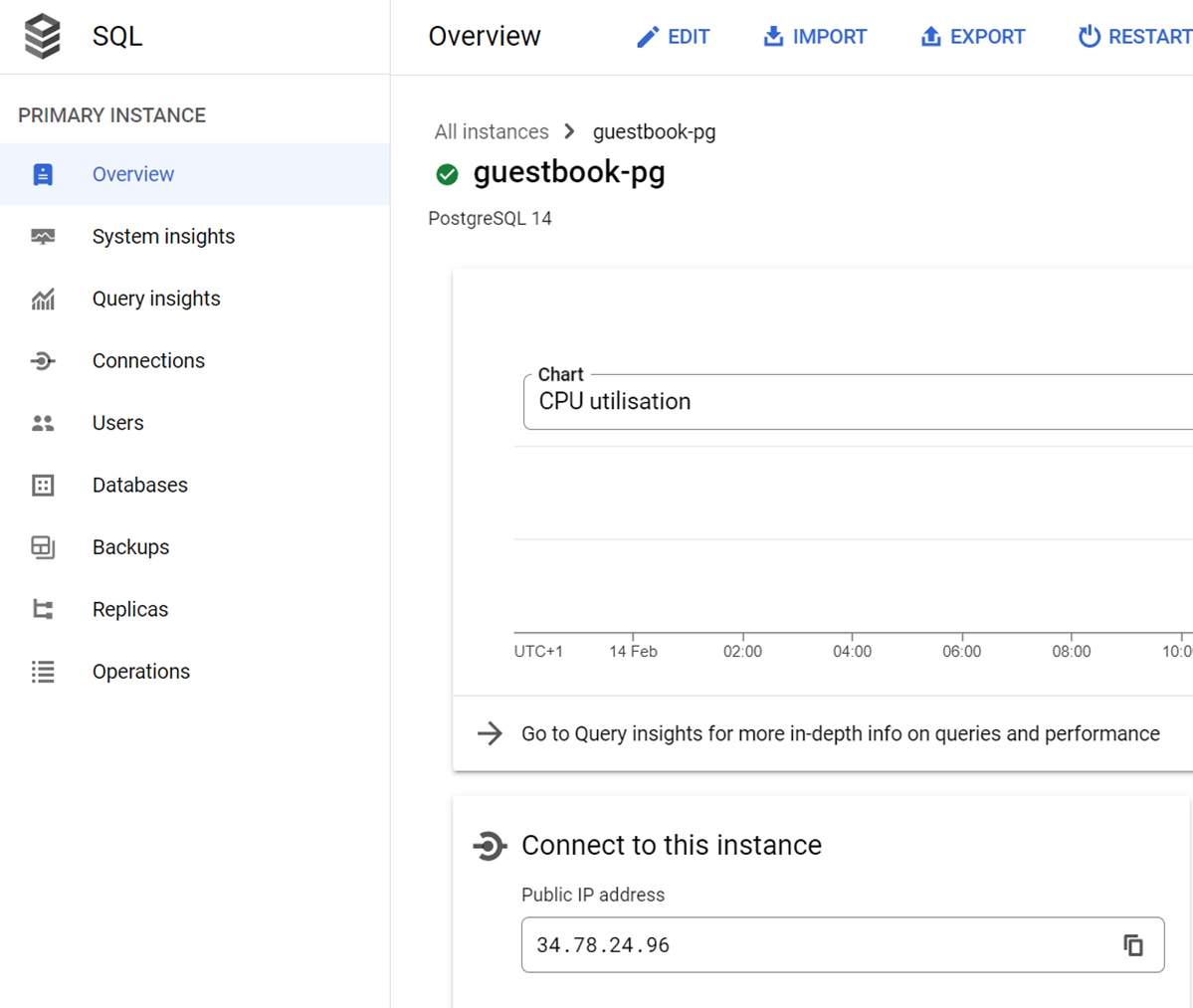Click the Connections sidebar icon
The width and height of the screenshot is (1193, 1008).
(43, 361)
